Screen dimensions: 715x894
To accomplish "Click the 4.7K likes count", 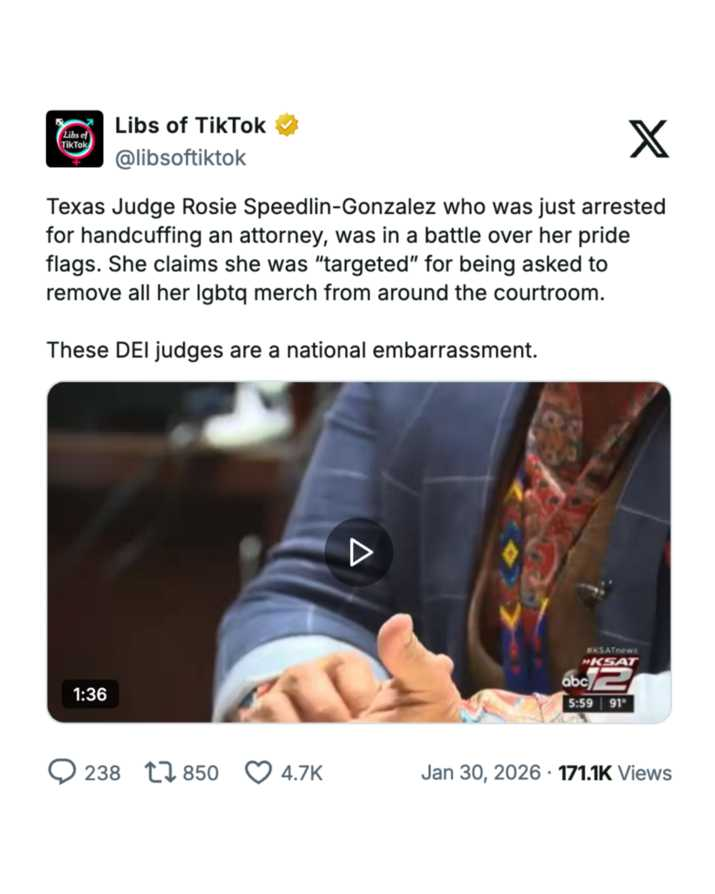I will [302, 773].
